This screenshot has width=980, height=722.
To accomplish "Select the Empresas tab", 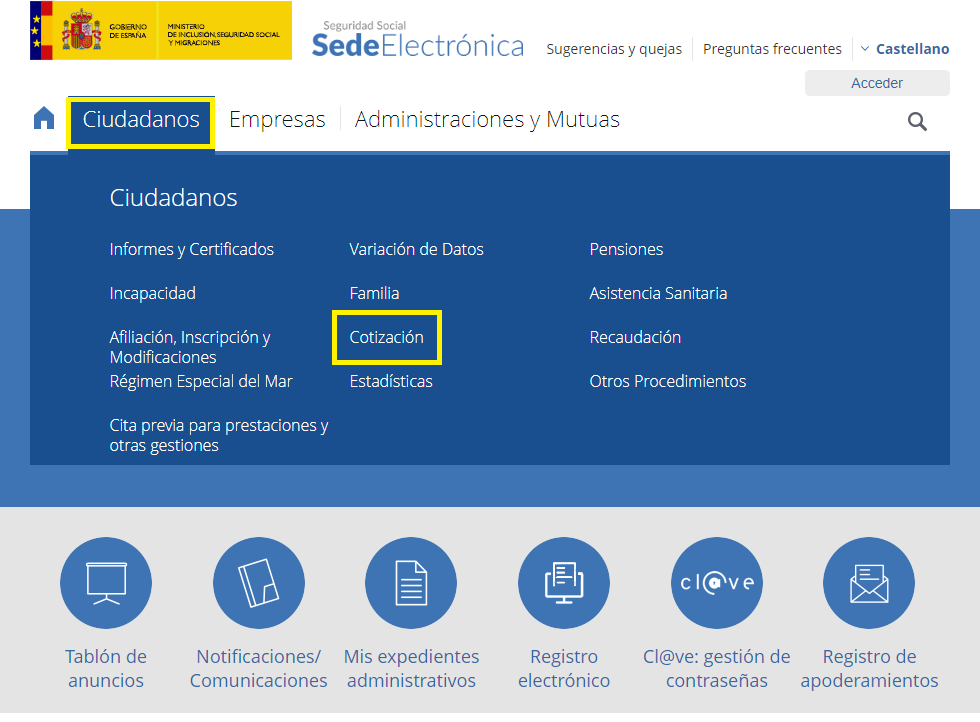I will click(x=277, y=119).
